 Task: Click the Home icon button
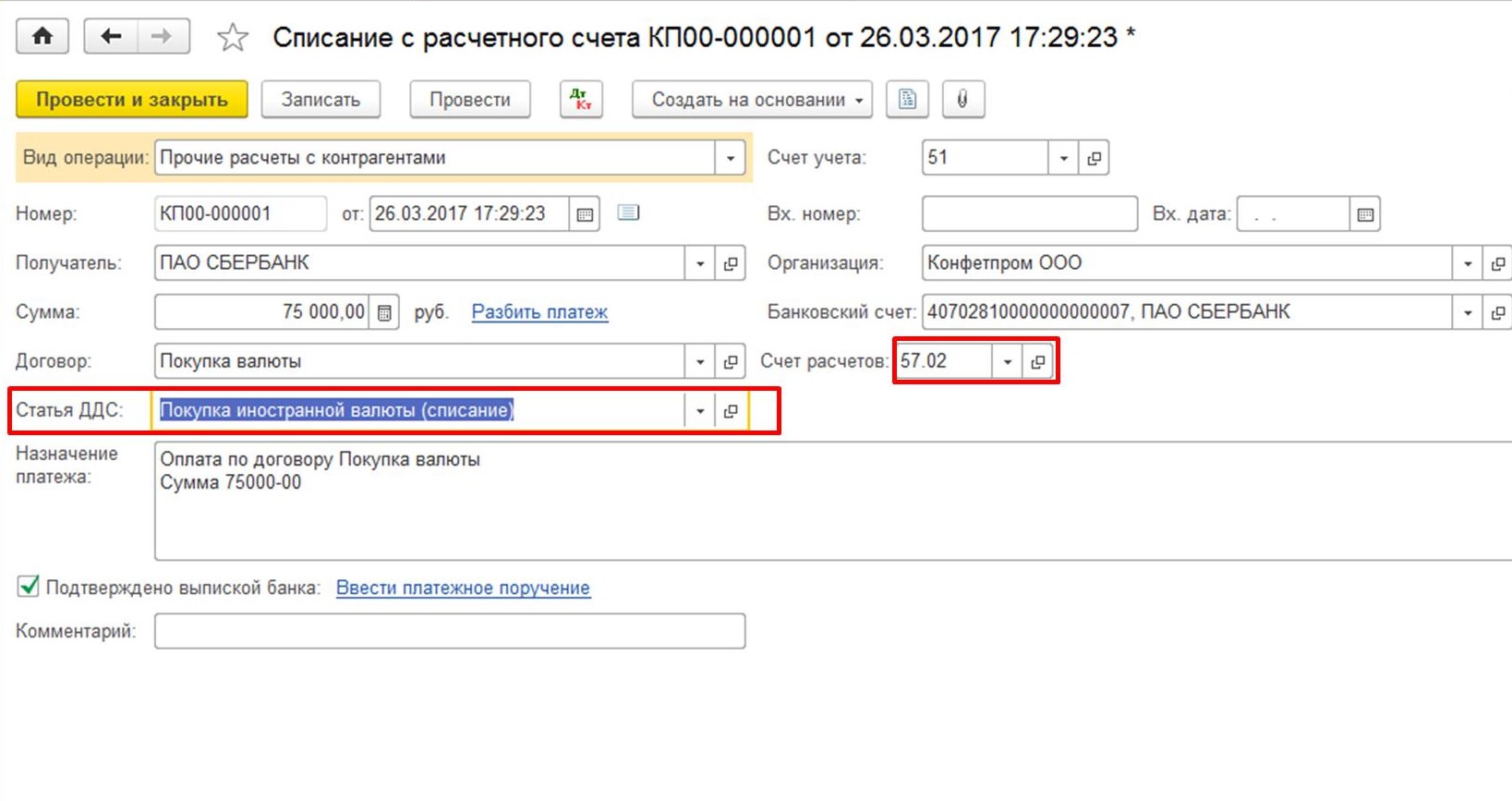pos(42,37)
